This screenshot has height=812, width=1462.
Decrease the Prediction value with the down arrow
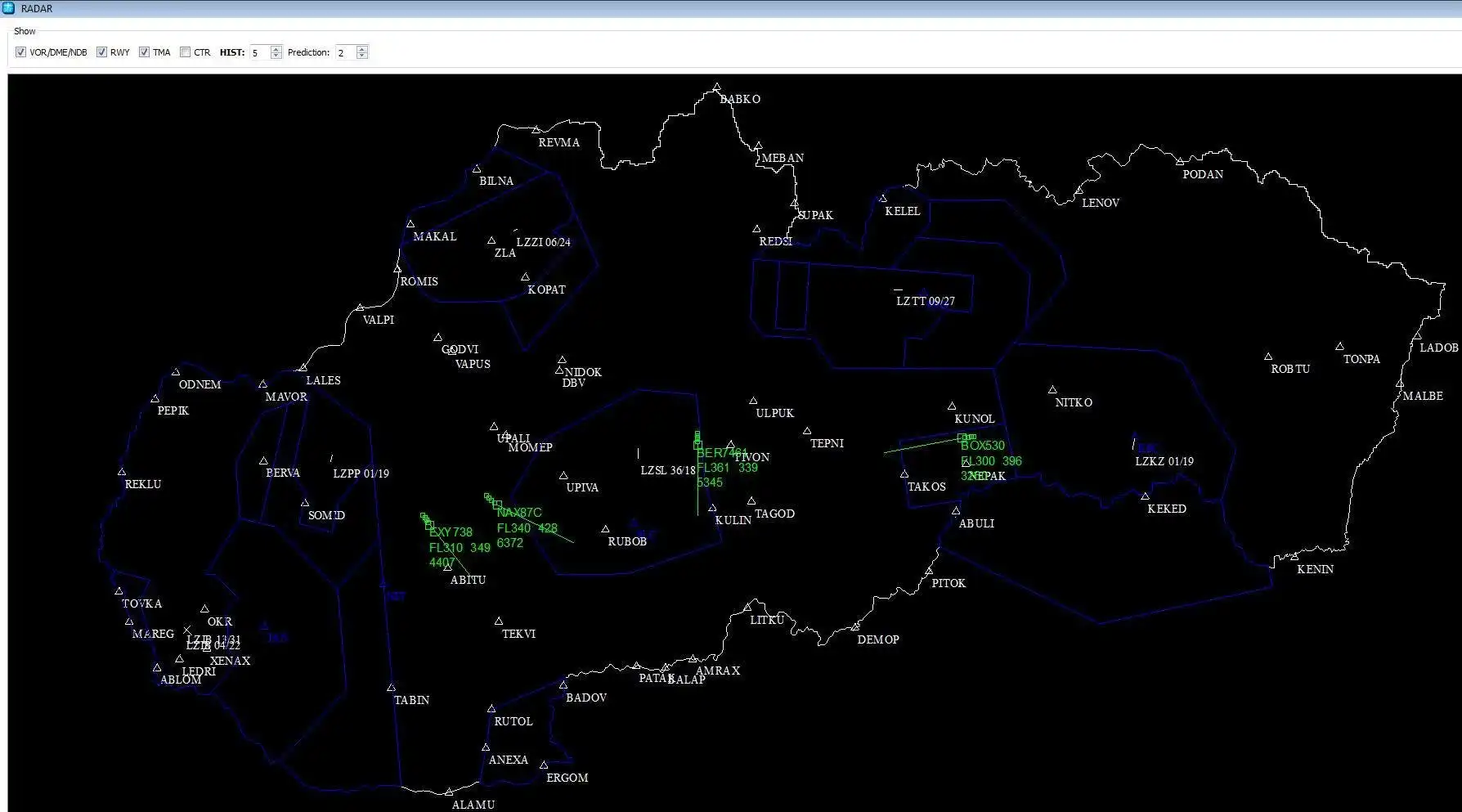point(362,56)
